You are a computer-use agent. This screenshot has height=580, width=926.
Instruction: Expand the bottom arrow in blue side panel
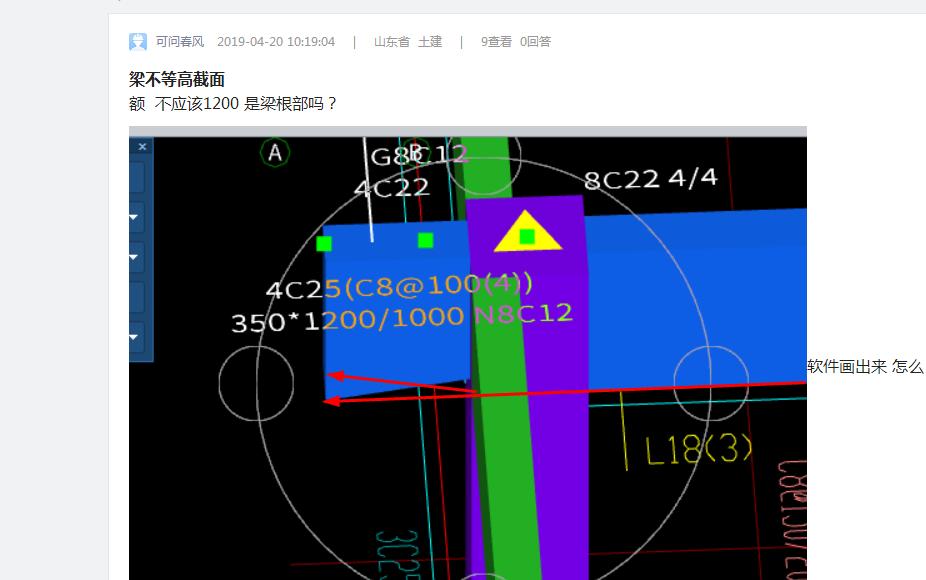pos(134,337)
